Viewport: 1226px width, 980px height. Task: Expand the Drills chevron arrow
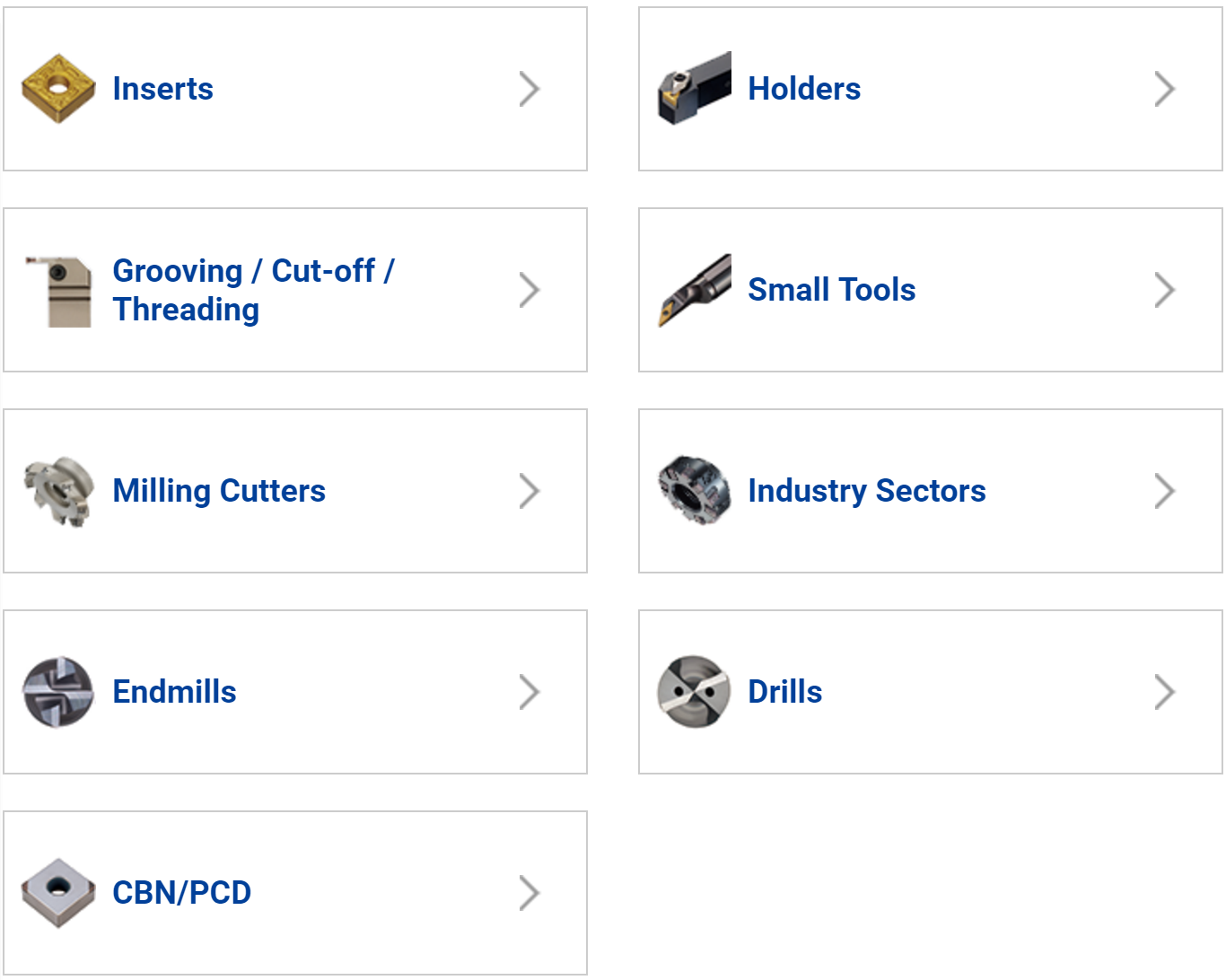click(x=1165, y=692)
